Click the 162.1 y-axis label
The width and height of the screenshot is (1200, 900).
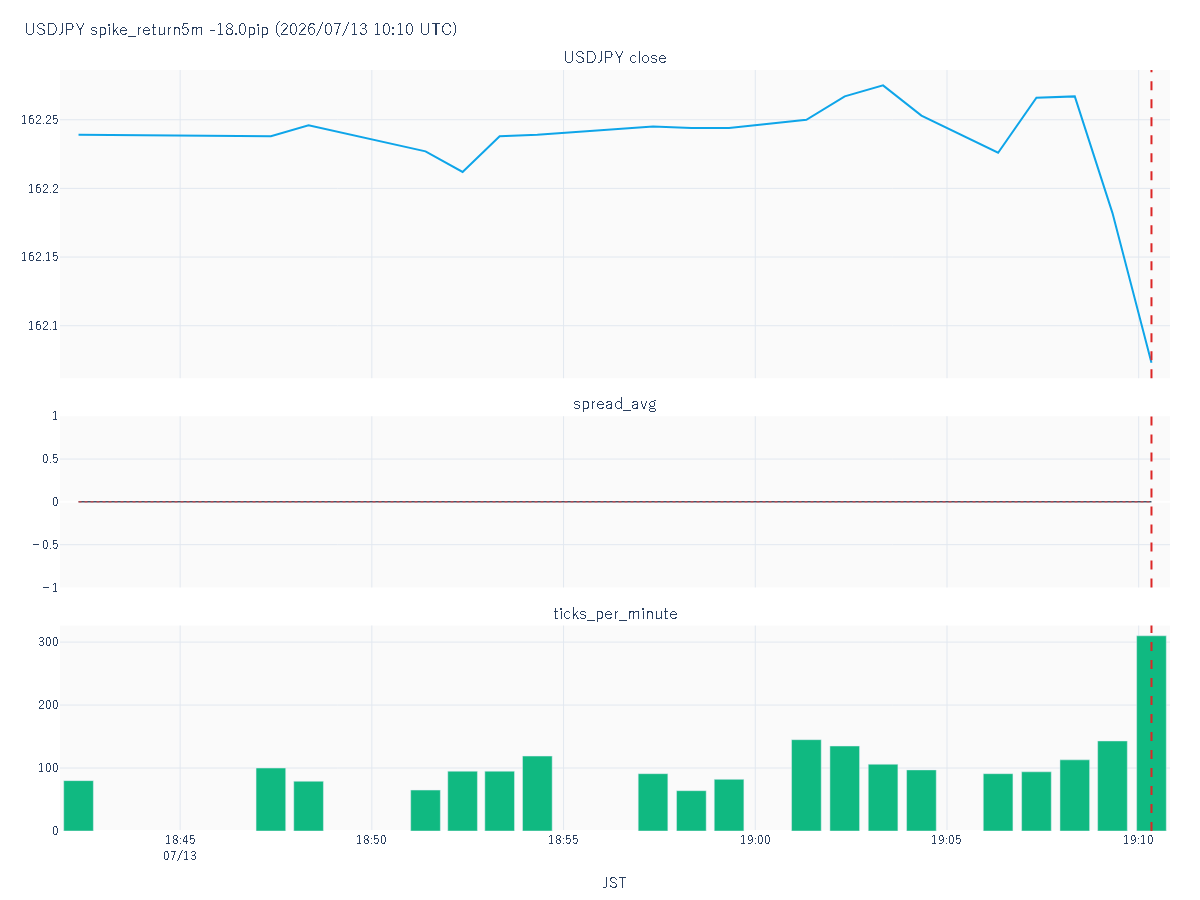[x=43, y=326]
